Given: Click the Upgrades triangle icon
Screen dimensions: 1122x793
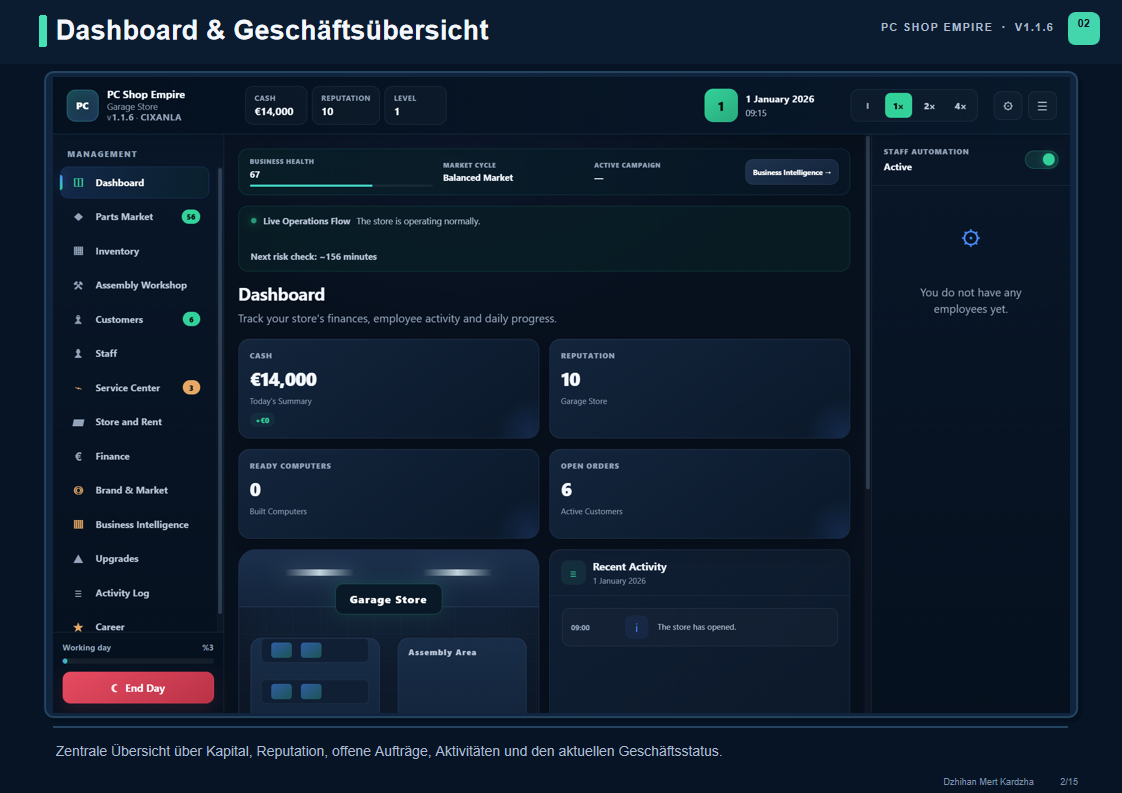Looking at the screenshot, I should coord(79,559).
